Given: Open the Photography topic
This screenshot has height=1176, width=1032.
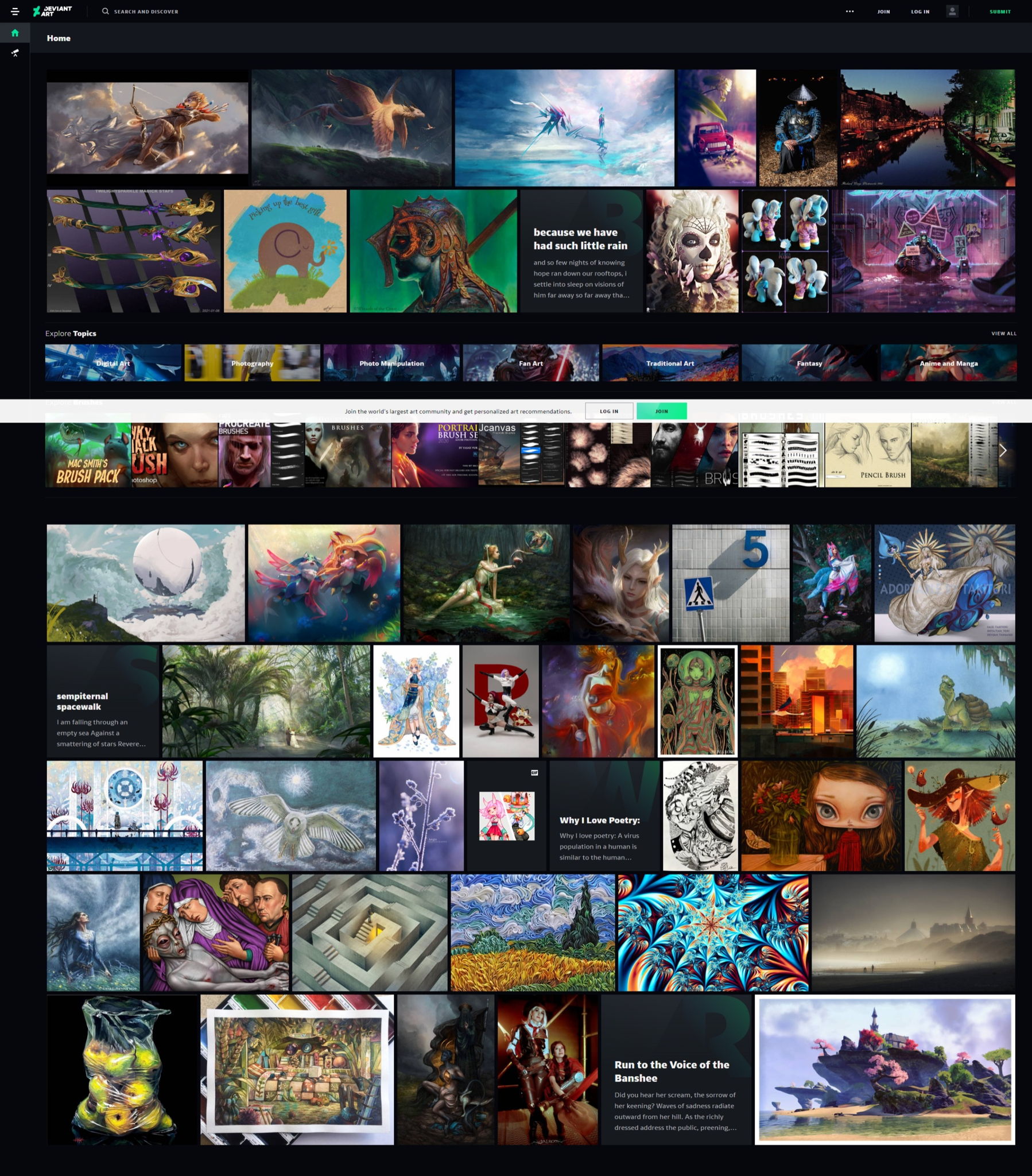Looking at the screenshot, I should click(x=253, y=363).
